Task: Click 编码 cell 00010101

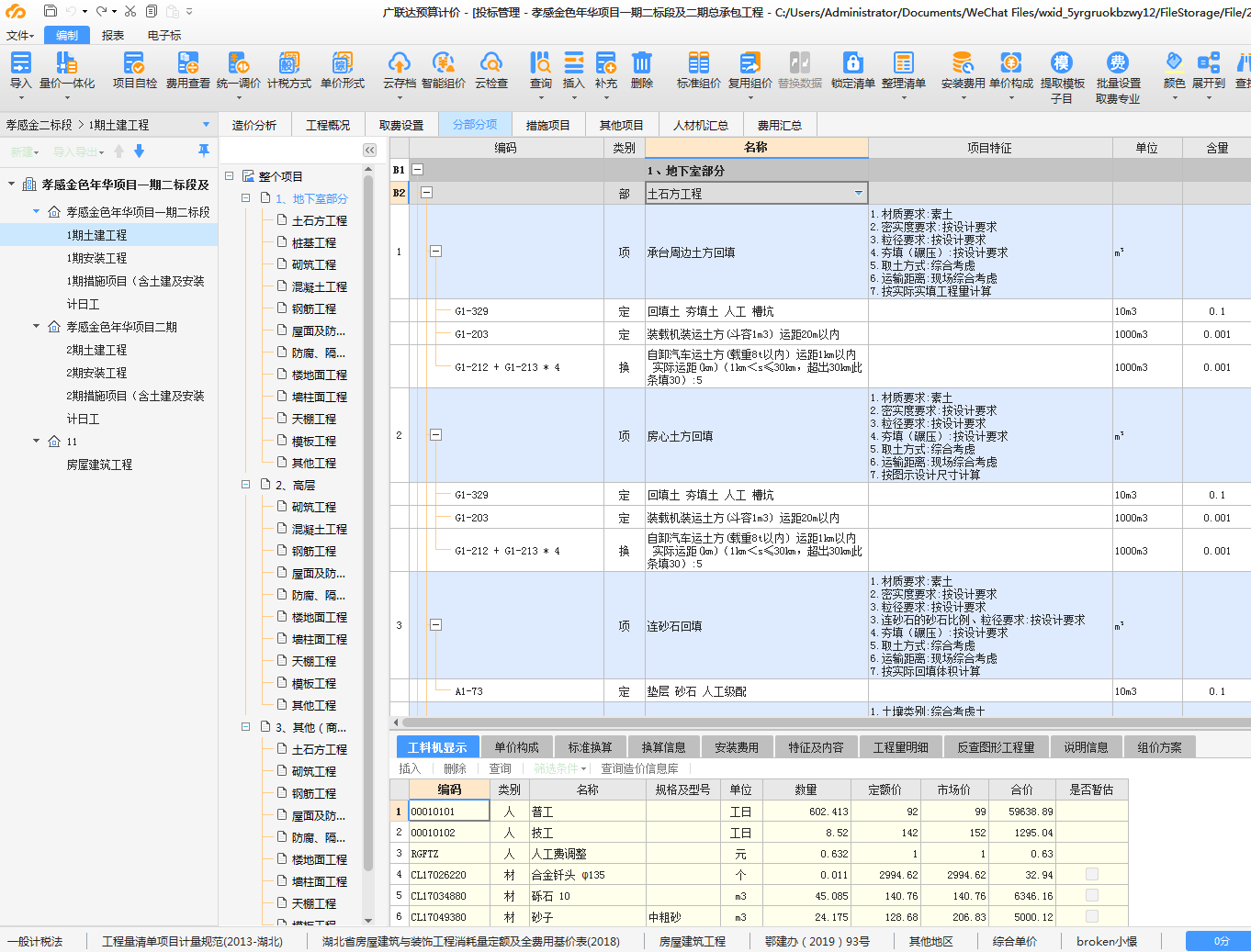Action: pos(448,812)
